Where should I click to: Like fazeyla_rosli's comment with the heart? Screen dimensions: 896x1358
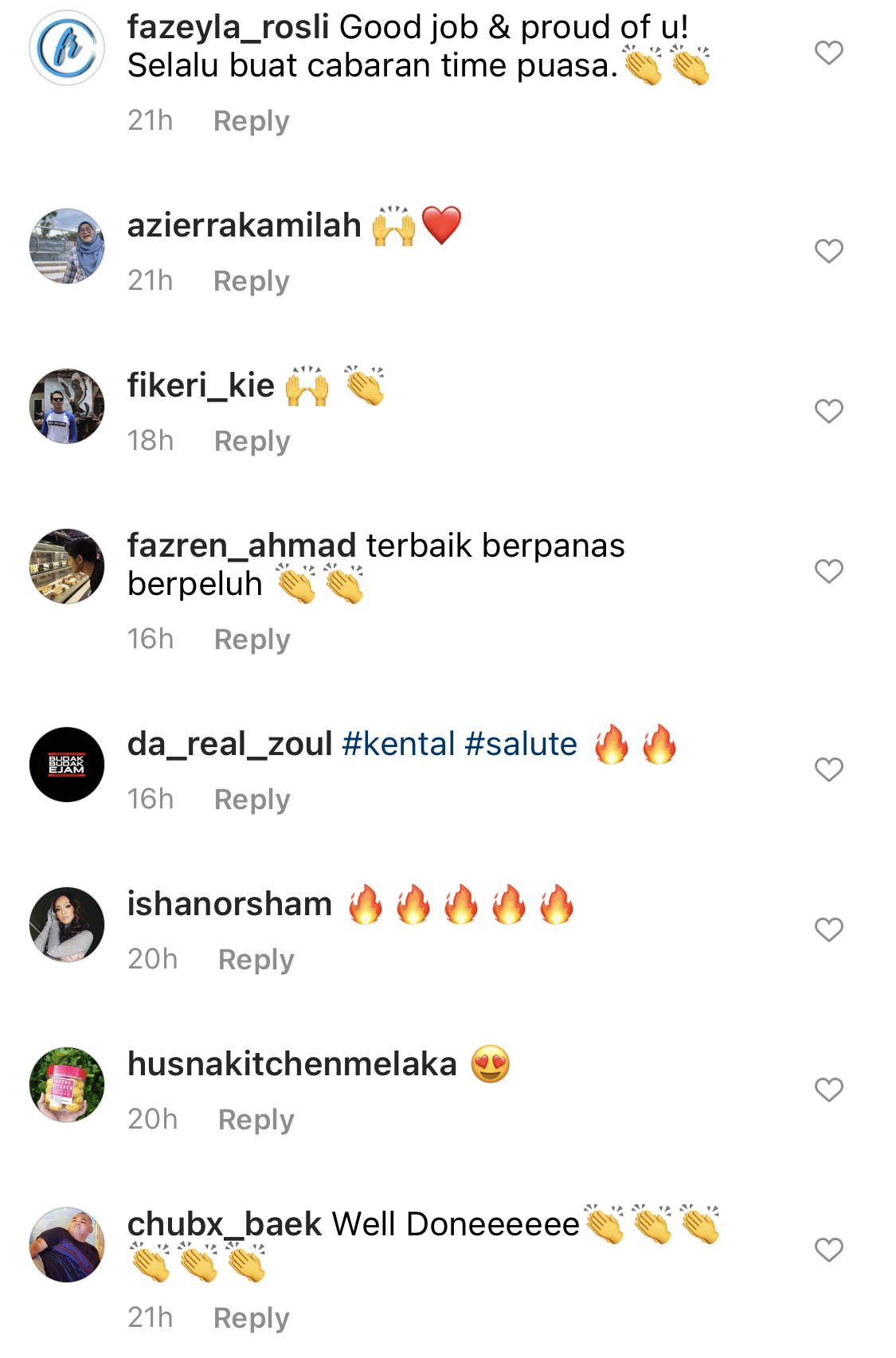tap(828, 53)
